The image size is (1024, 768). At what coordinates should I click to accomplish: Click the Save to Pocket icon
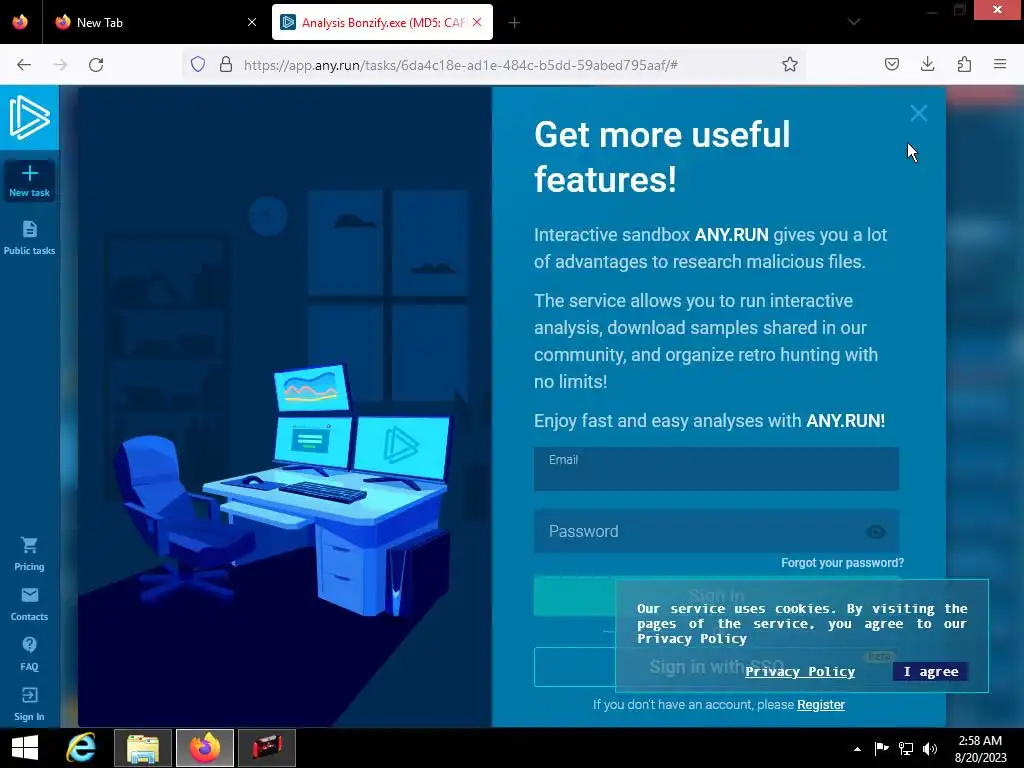[892, 64]
